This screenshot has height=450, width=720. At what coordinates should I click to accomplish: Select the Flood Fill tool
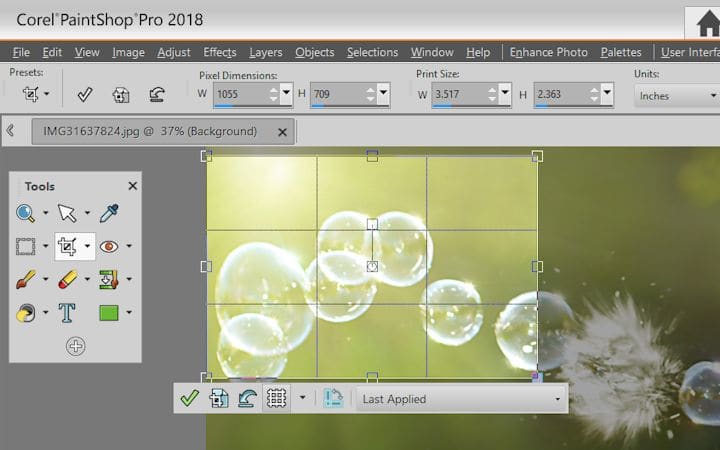pos(25,313)
